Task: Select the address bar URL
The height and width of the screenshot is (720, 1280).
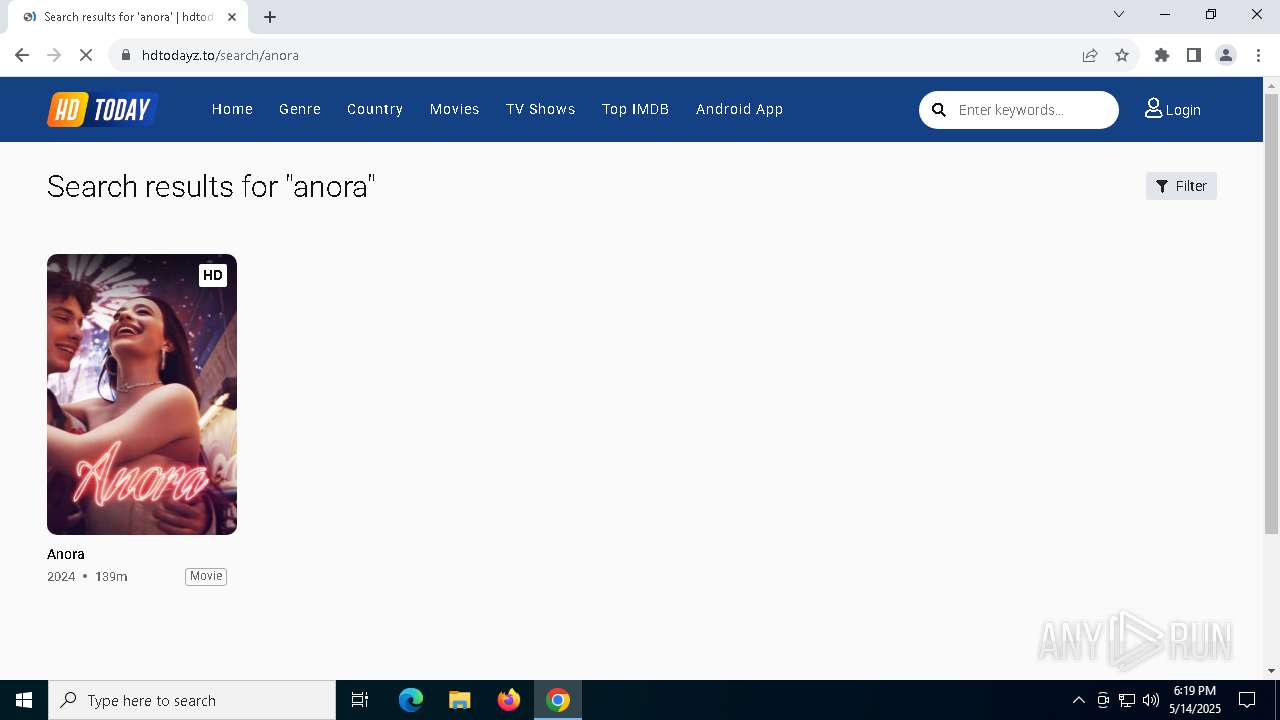Action: point(220,55)
